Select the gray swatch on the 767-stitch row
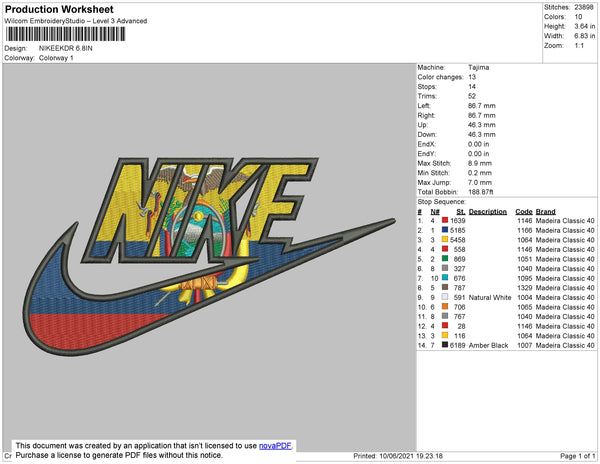Viewport: 600px width, 464px height. [x=445, y=316]
